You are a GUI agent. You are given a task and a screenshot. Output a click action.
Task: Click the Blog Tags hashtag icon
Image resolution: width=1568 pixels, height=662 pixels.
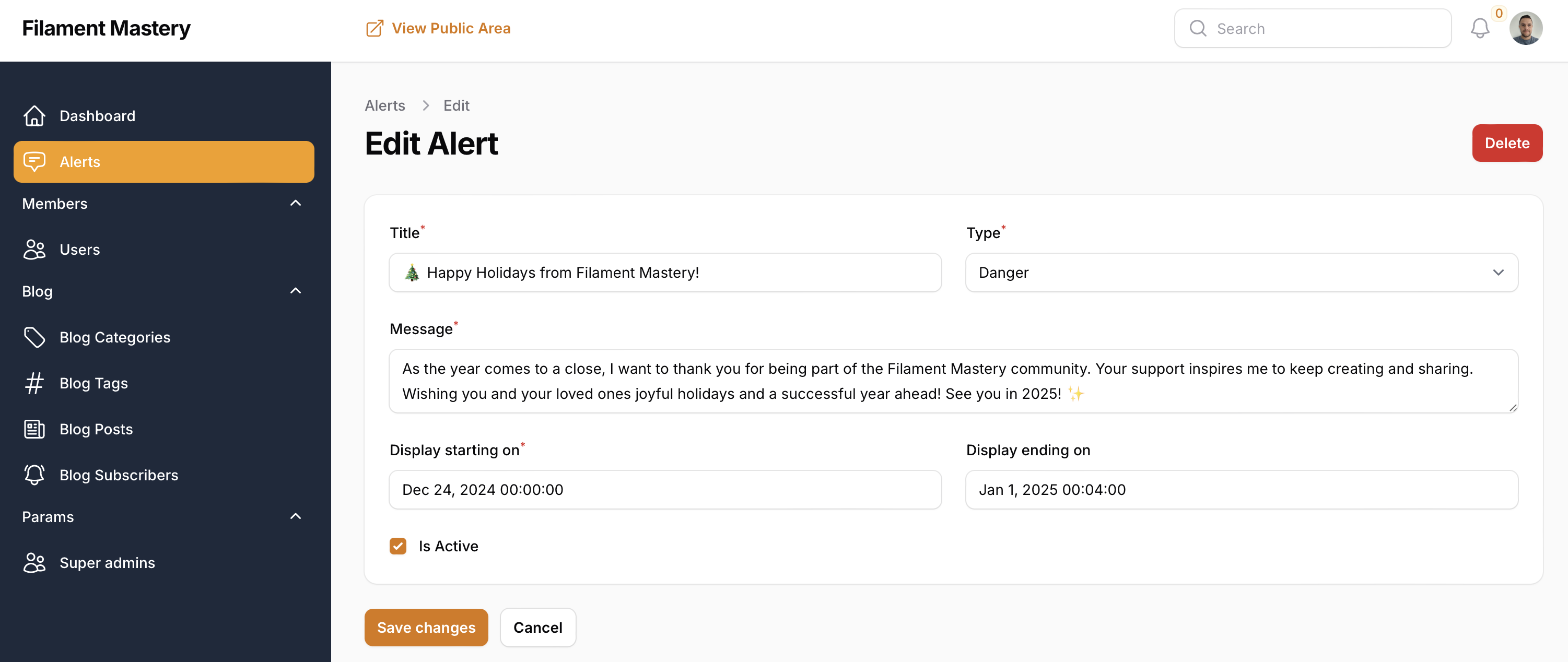(35, 382)
